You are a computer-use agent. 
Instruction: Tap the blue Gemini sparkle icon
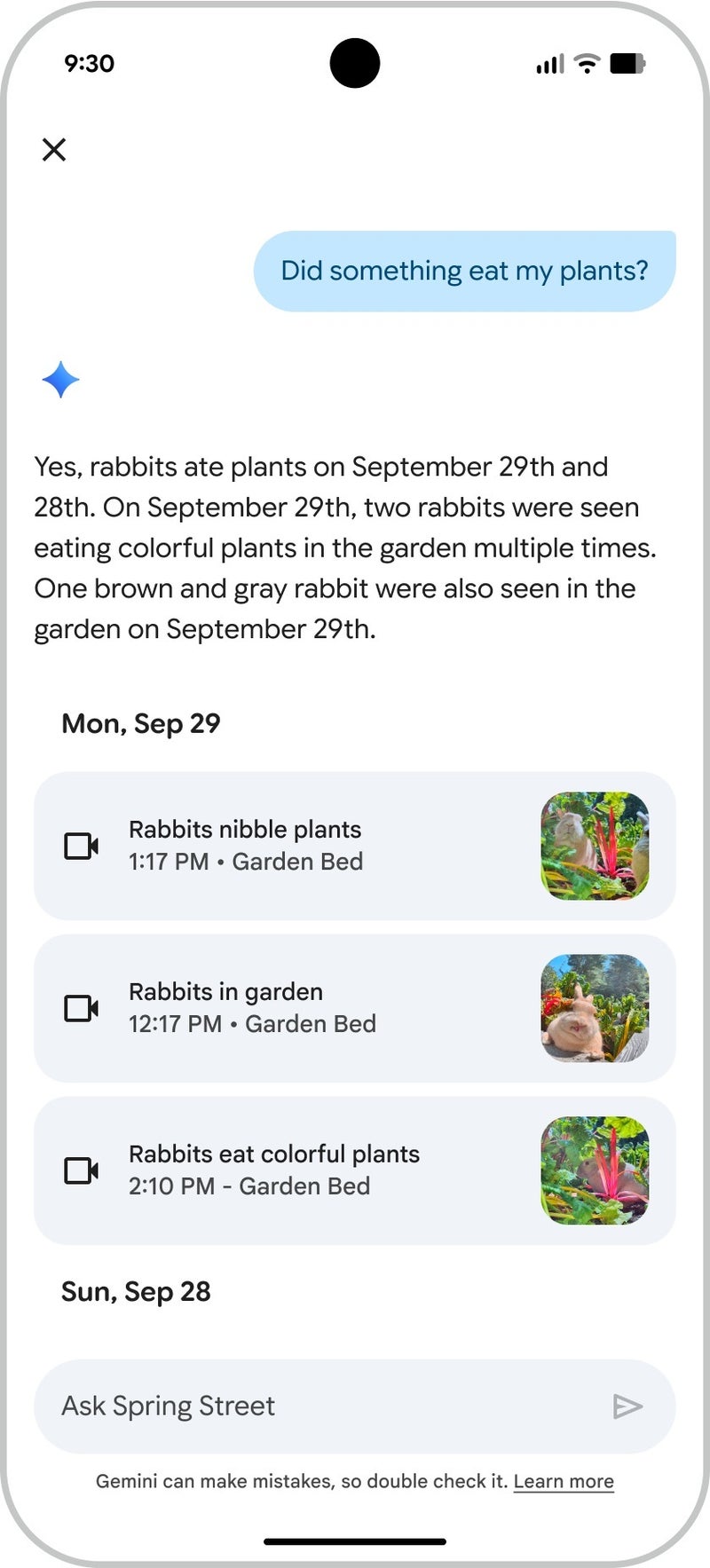coord(60,380)
